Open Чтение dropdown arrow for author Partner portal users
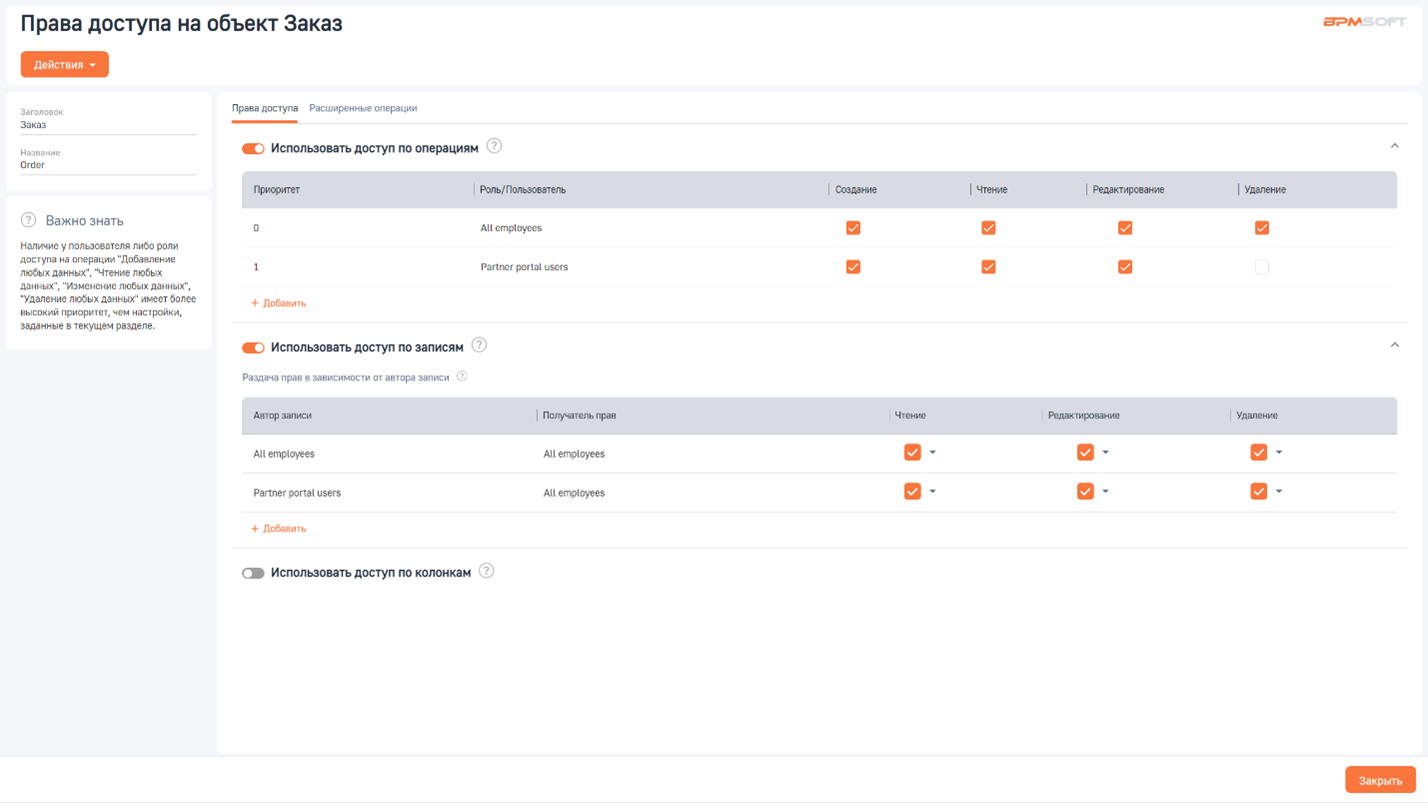Image resolution: width=1428 pixels, height=803 pixels. [933, 492]
